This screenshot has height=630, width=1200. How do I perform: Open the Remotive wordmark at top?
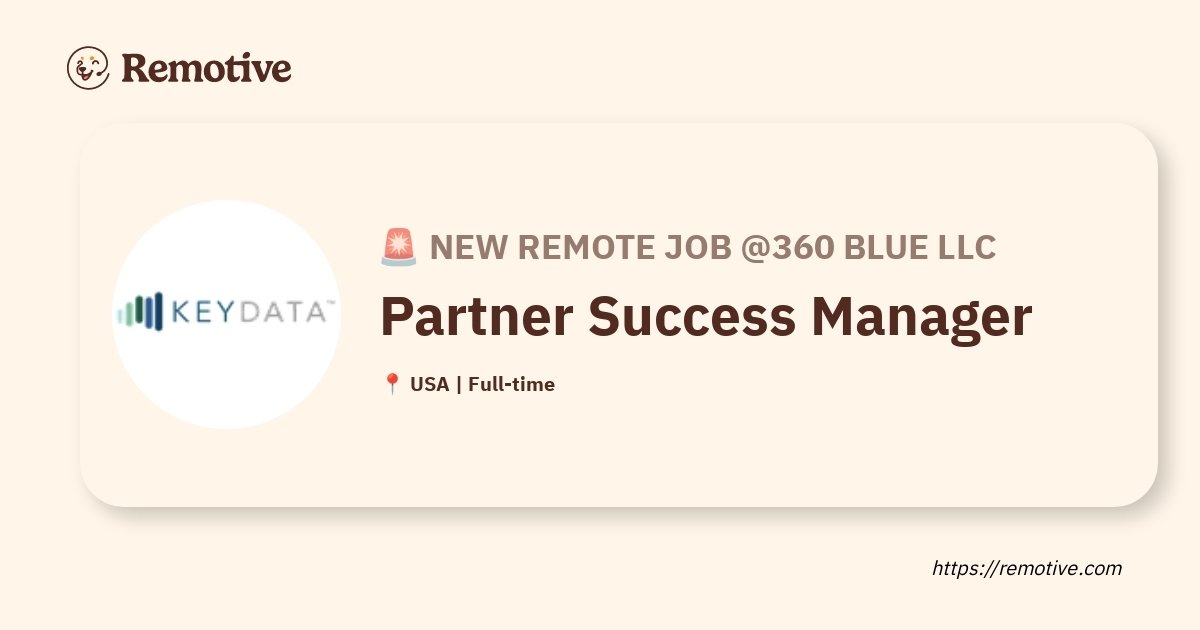pos(207,67)
